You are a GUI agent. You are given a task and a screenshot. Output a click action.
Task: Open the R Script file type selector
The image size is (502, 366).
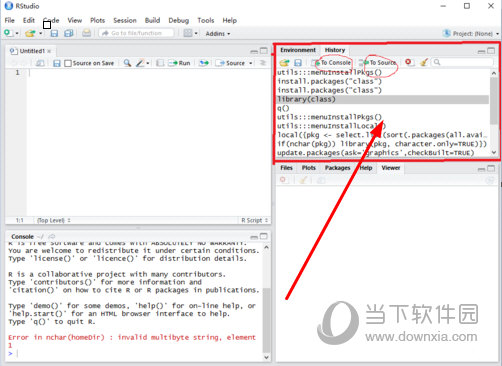pos(255,220)
